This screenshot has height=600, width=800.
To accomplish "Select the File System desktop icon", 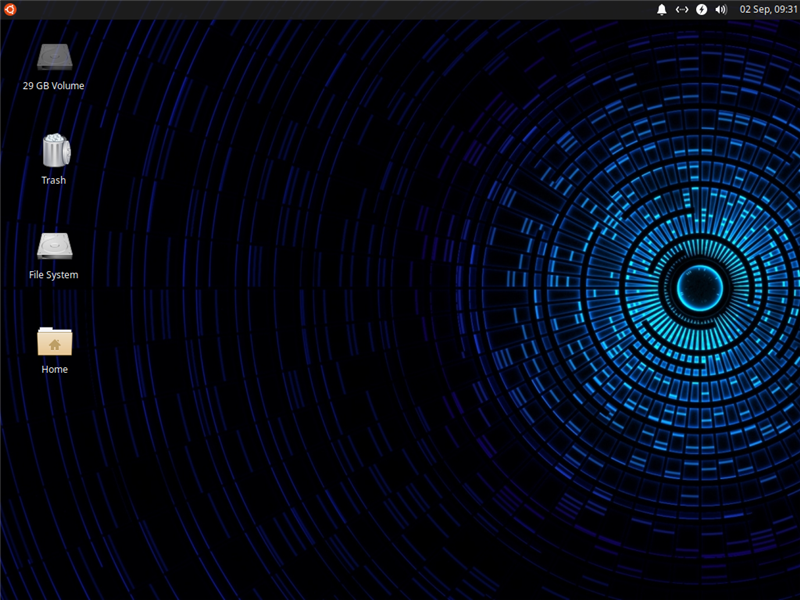I will (x=55, y=246).
